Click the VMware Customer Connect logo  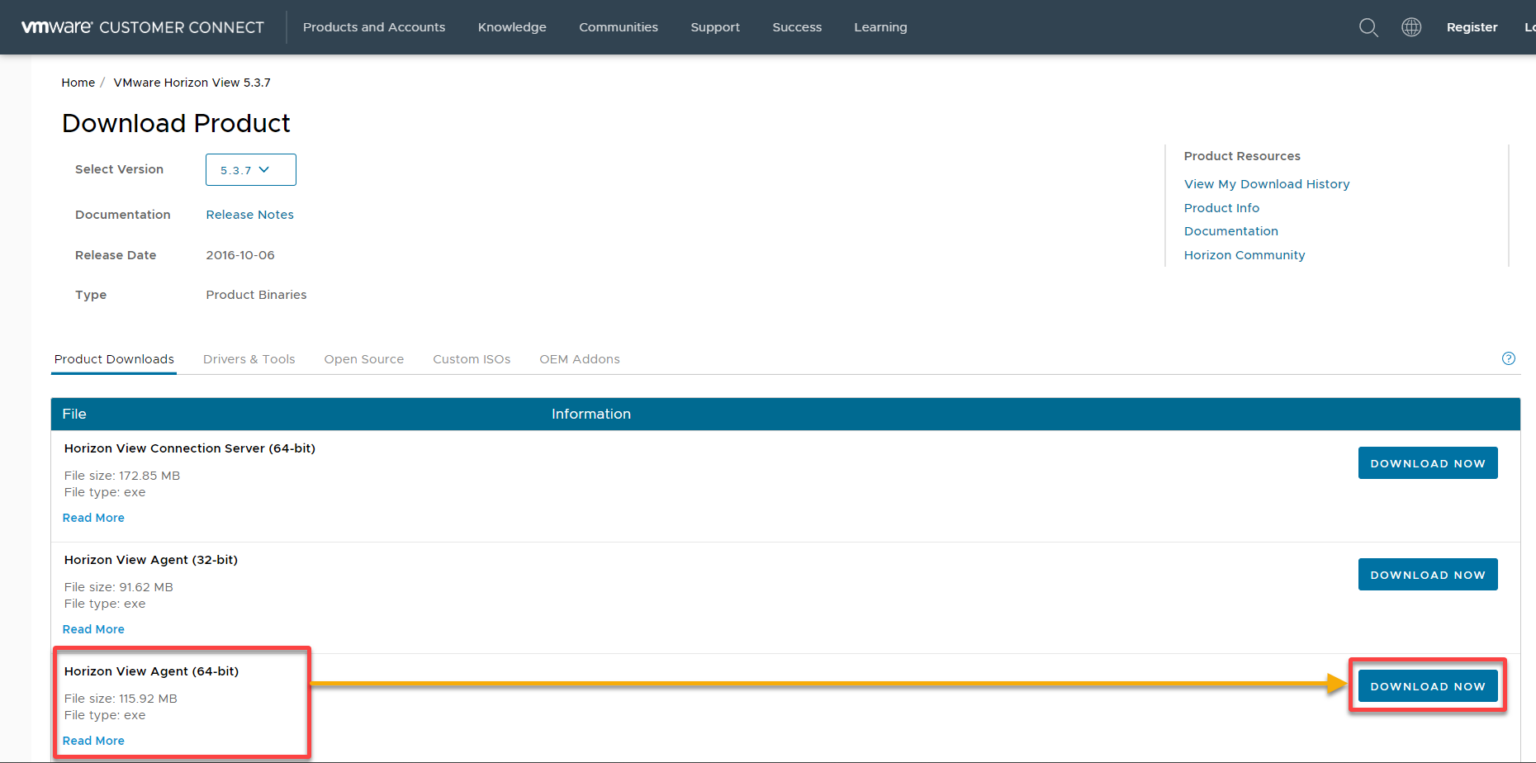142,27
